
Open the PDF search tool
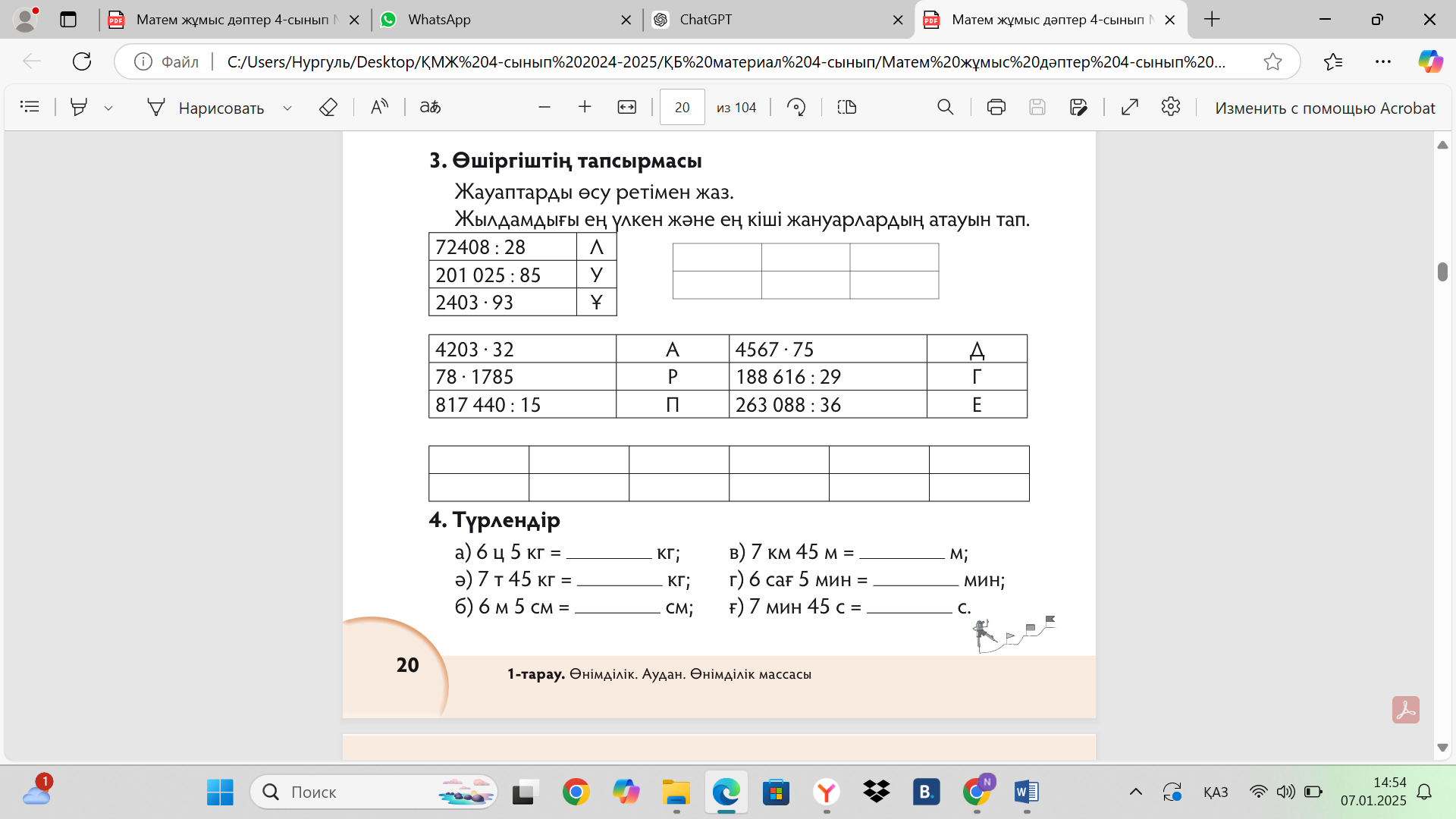(945, 107)
